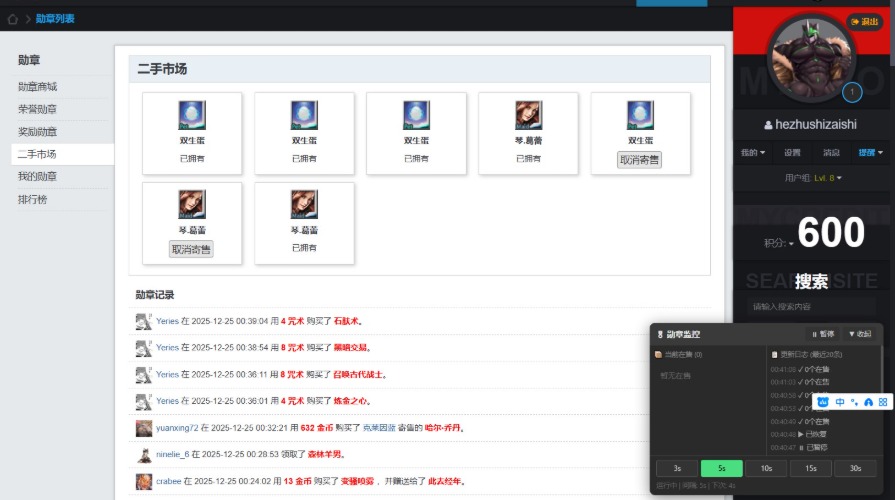Image resolution: width=895 pixels, height=500 pixels.
Task: Open 勋章商城 in the left sidebar
Action: pos(38,87)
